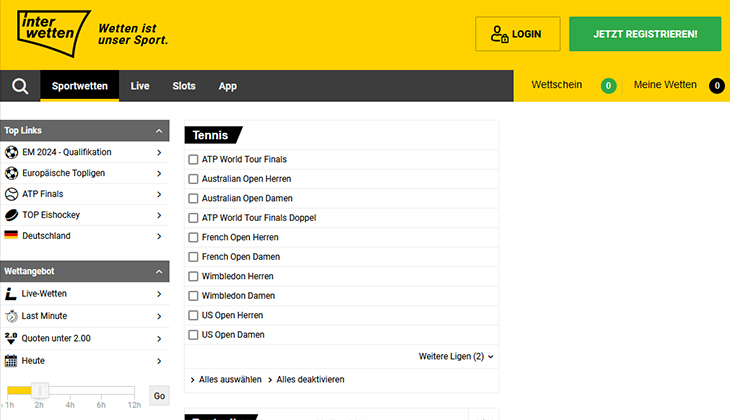Check ATP World Tour Finals checkbox
Screen dimensions: 730x420
pyautogui.click(x=193, y=160)
